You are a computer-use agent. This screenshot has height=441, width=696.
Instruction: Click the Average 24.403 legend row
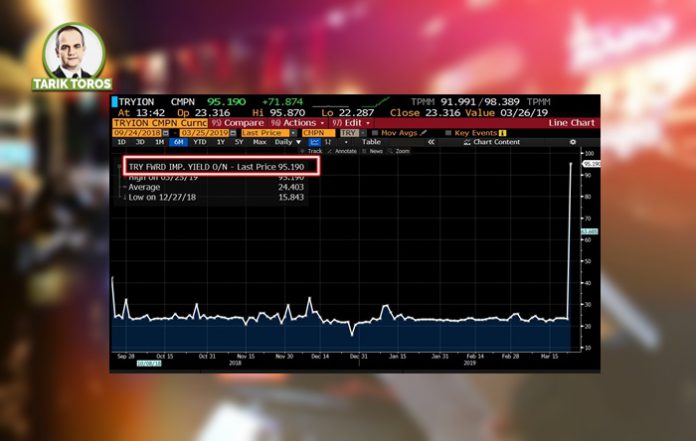215,187
